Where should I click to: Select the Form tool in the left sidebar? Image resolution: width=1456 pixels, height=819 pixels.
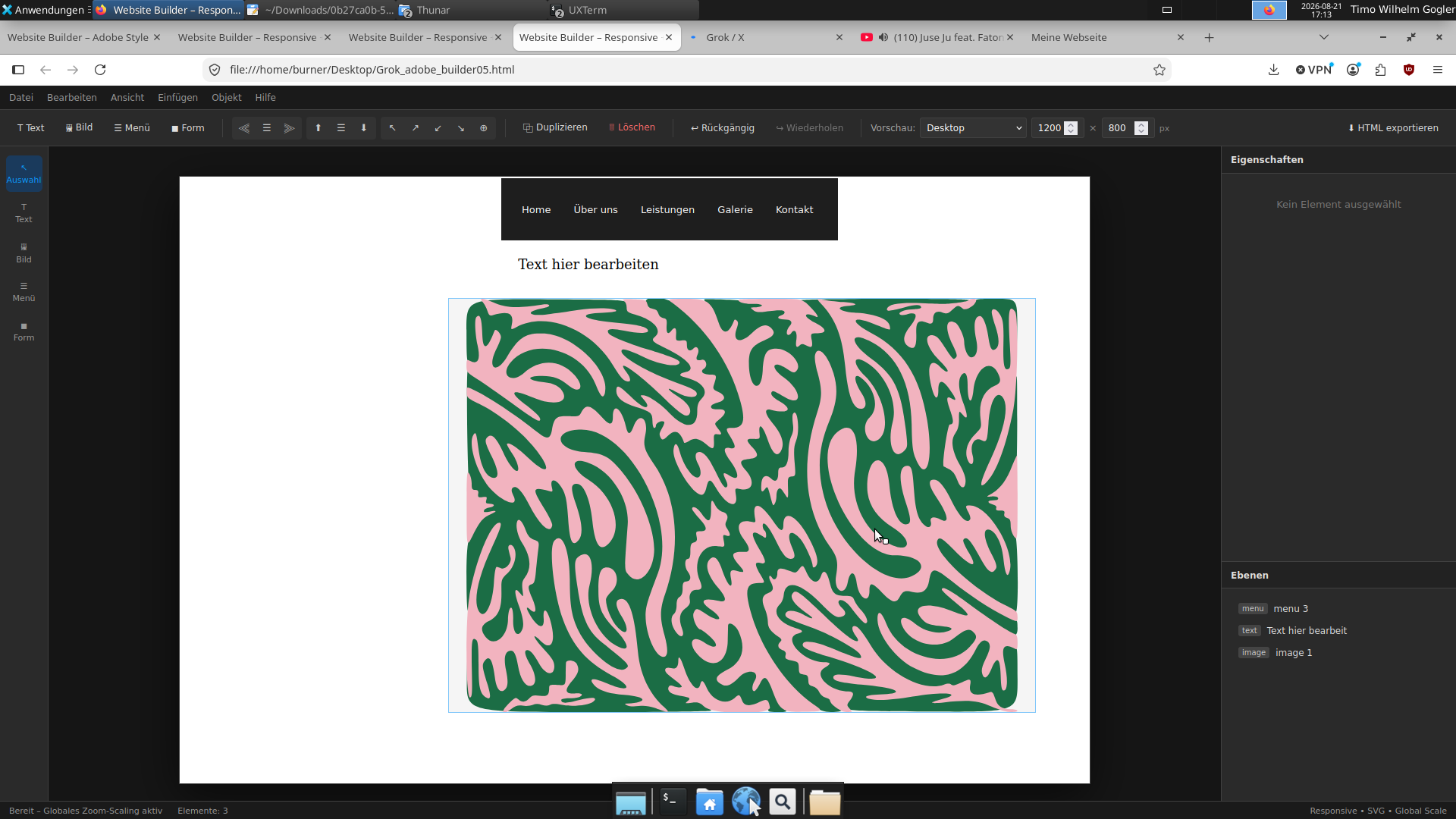pyautogui.click(x=24, y=332)
